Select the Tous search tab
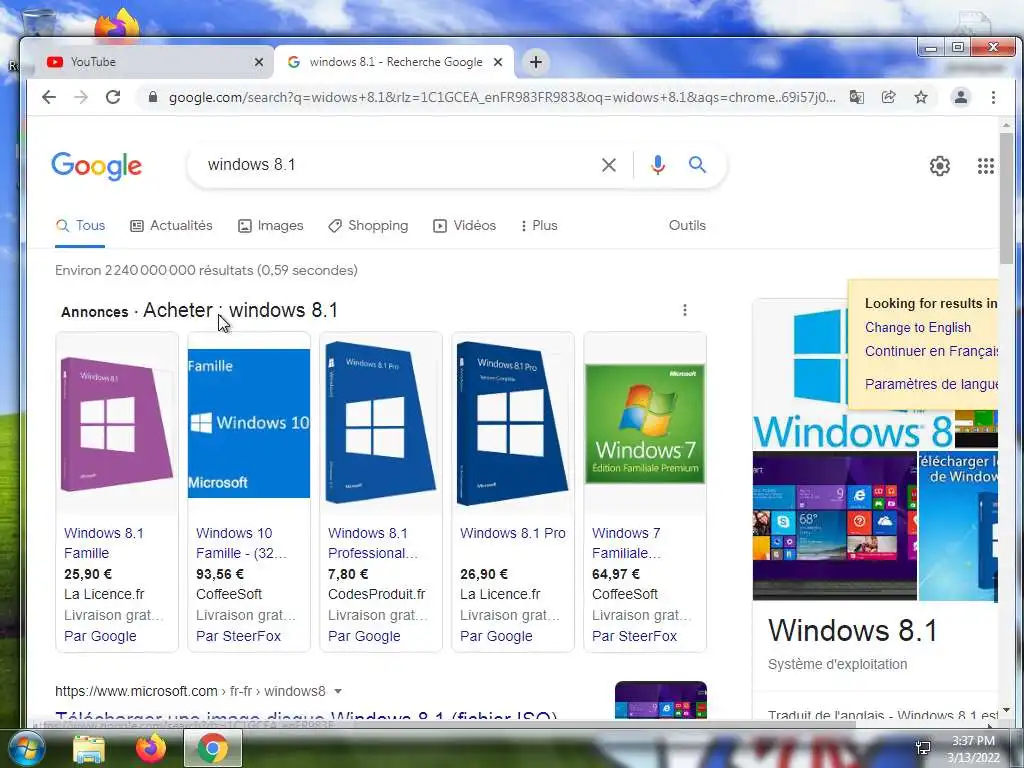Screen dimensions: 1024x768 click(80, 225)
